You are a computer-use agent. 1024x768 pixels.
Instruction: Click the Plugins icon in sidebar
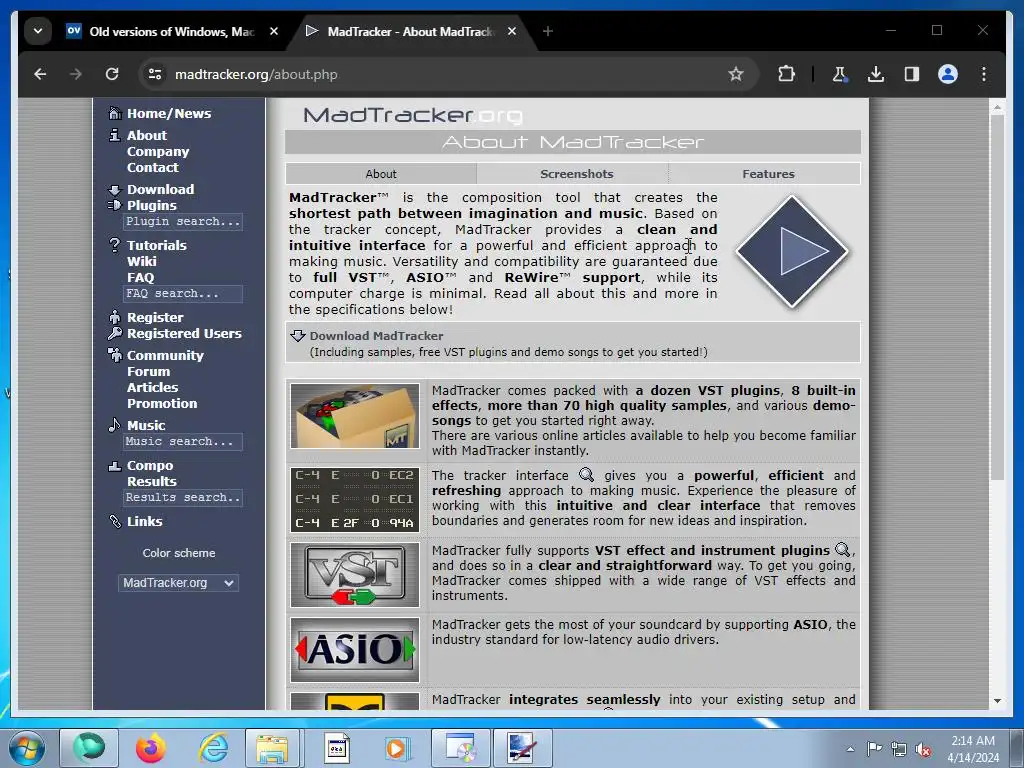point(115,205)
